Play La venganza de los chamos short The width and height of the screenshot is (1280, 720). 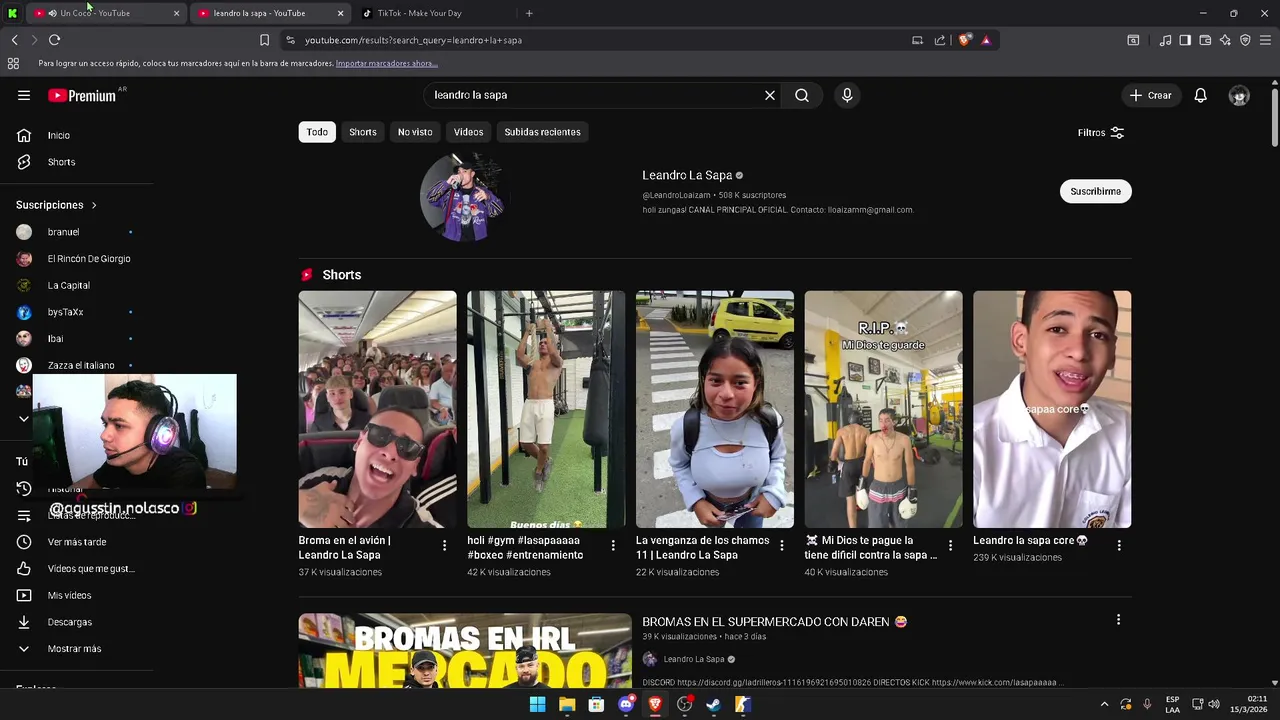click(715, 409)
